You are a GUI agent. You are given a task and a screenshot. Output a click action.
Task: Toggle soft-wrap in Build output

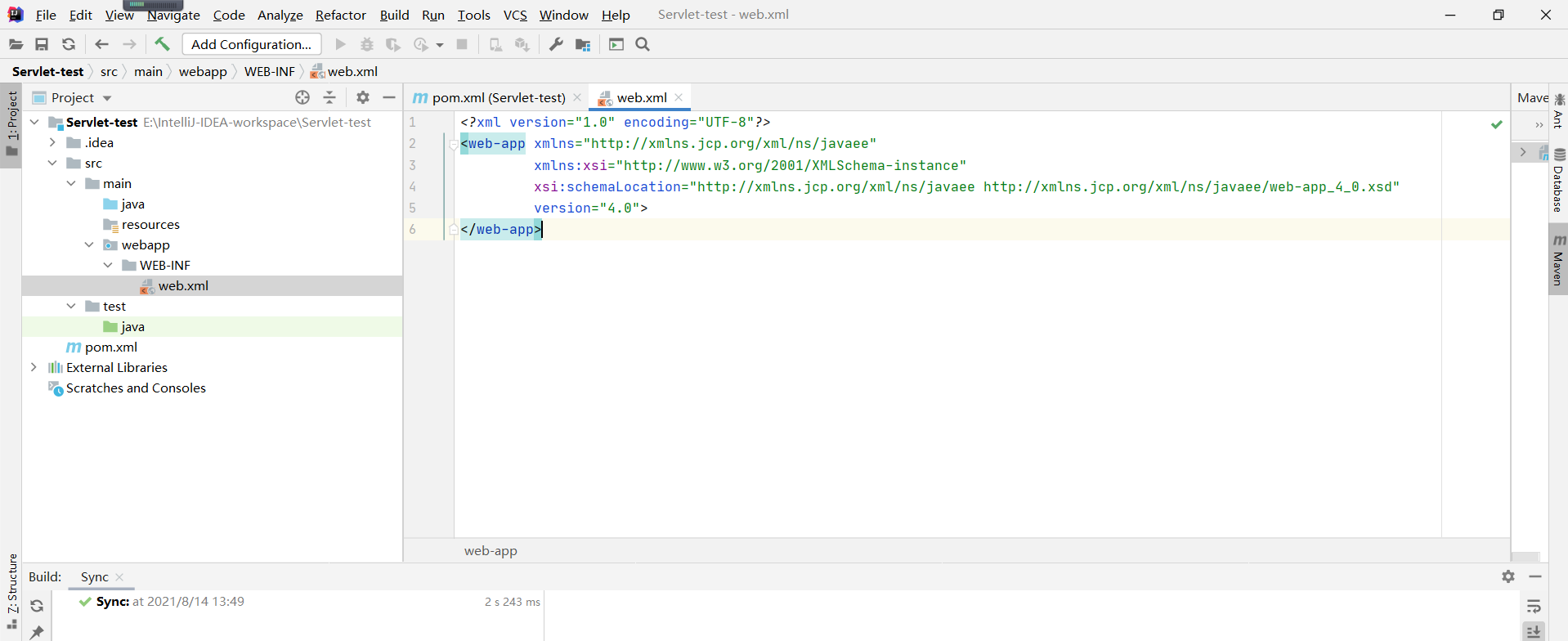[x=1534, y=606]
